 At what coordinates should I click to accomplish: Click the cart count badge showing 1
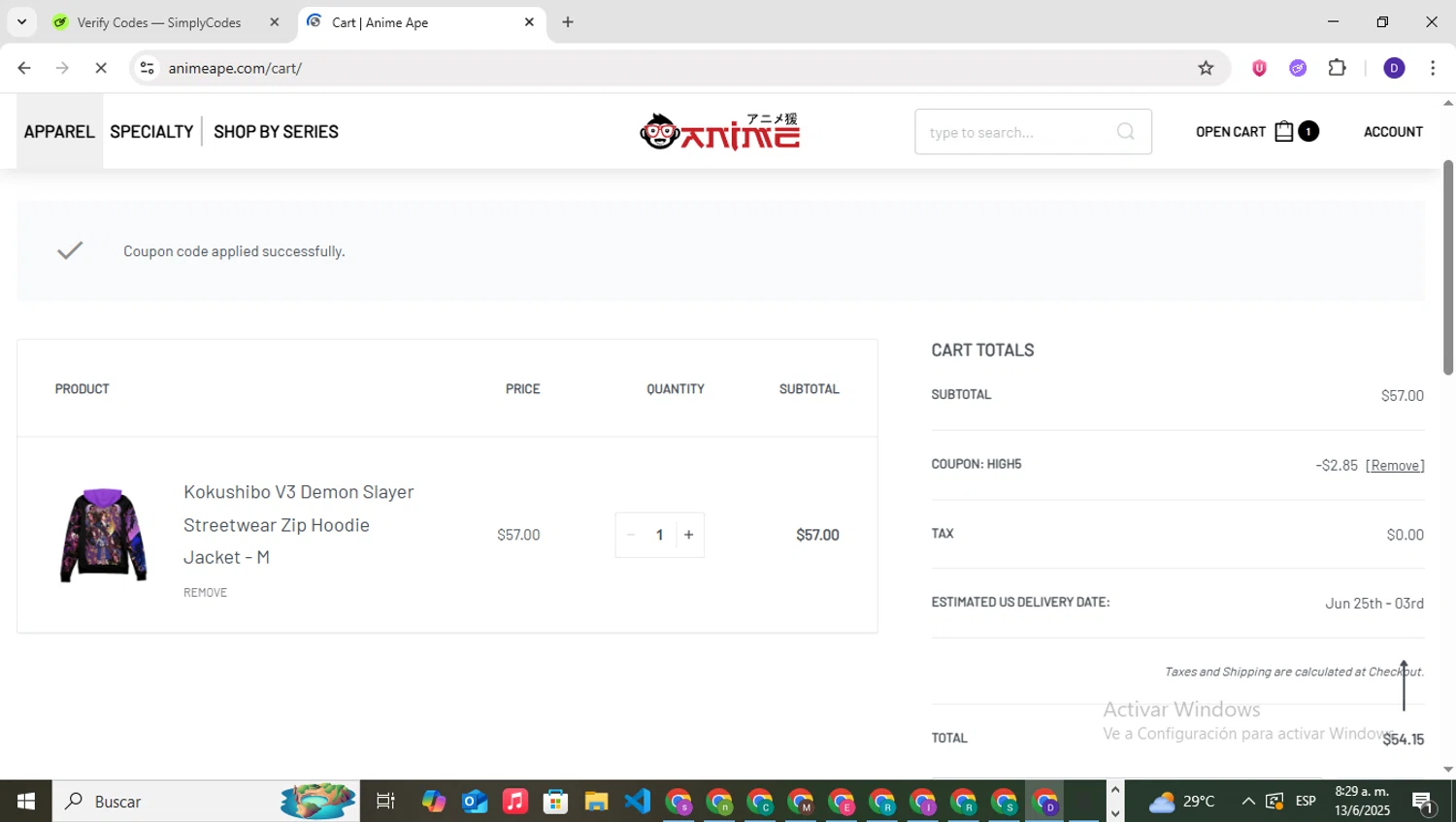pos(1308,132)
